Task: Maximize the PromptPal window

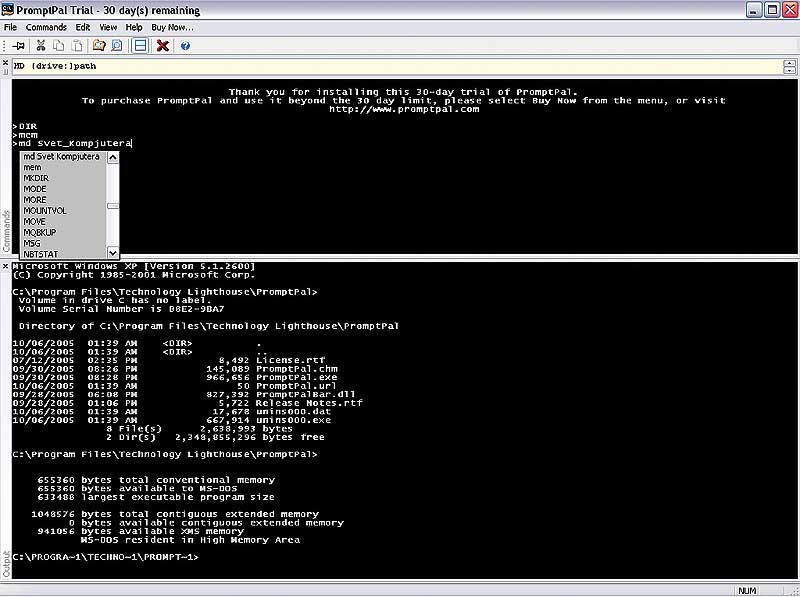Action: pos(772,10)
